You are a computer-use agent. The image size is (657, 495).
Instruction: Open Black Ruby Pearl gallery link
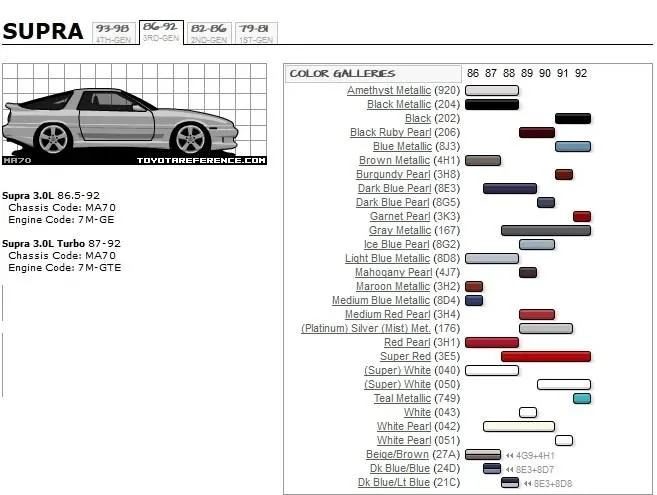[x=391, y=132]
